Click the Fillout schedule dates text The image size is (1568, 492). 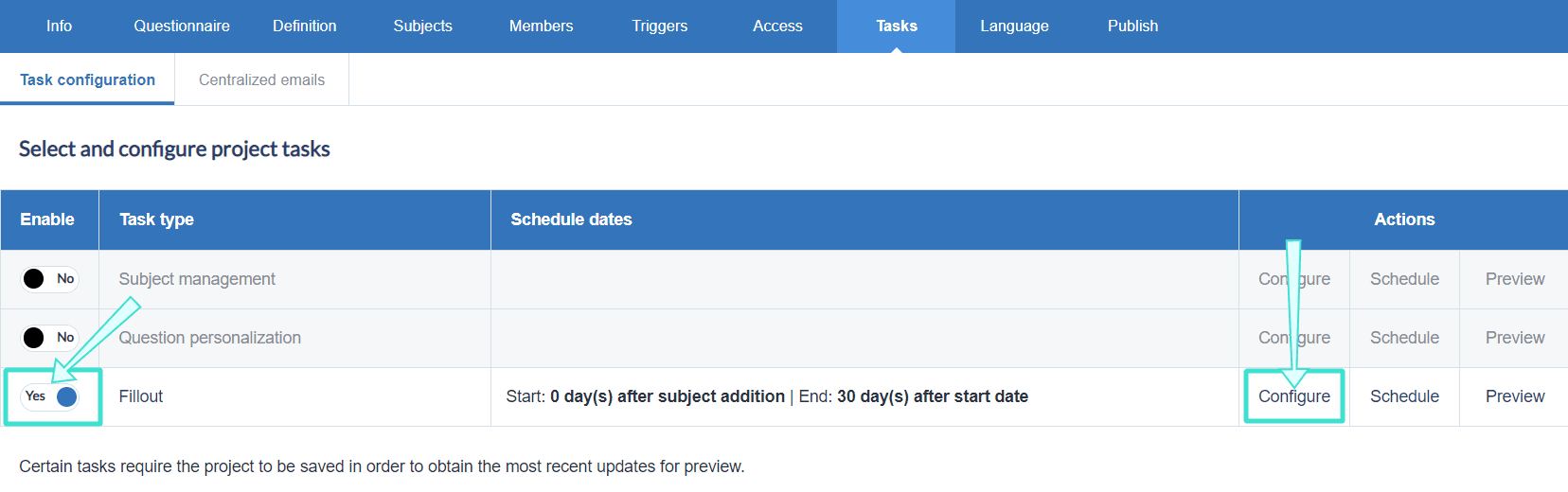[767, 396]
